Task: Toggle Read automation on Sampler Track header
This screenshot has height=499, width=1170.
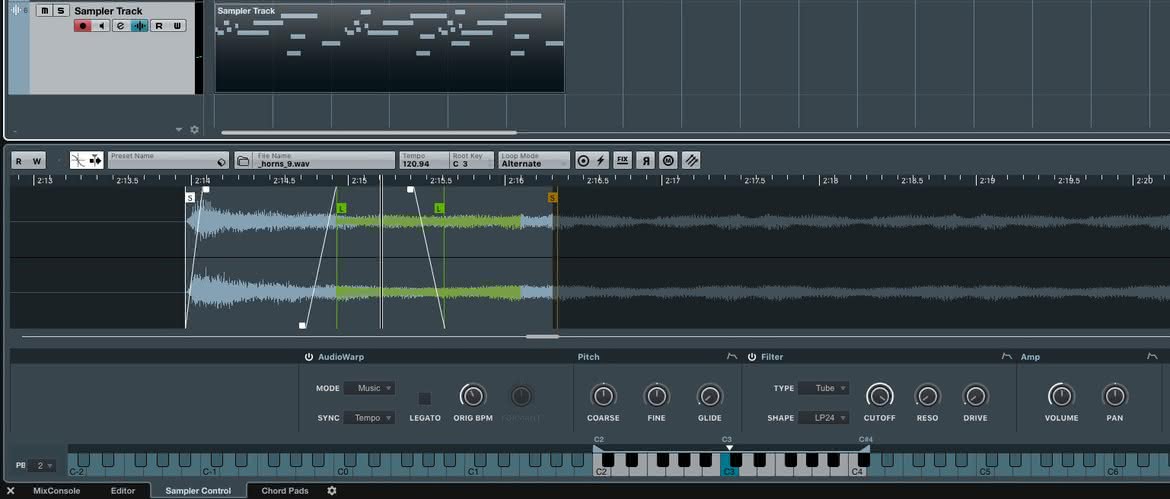Action: pos(158,26)
